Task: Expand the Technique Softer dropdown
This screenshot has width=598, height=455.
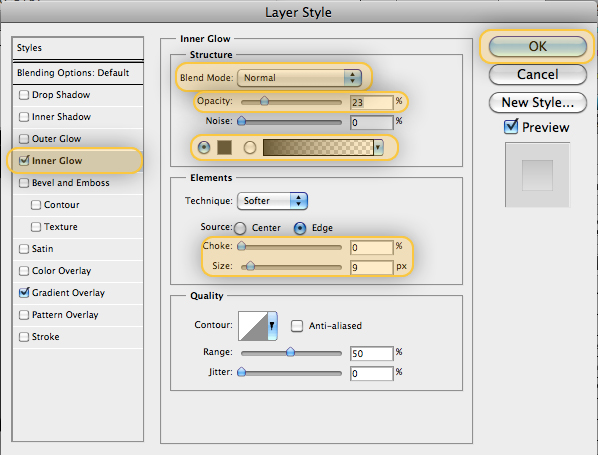Action: coord(272,201)
